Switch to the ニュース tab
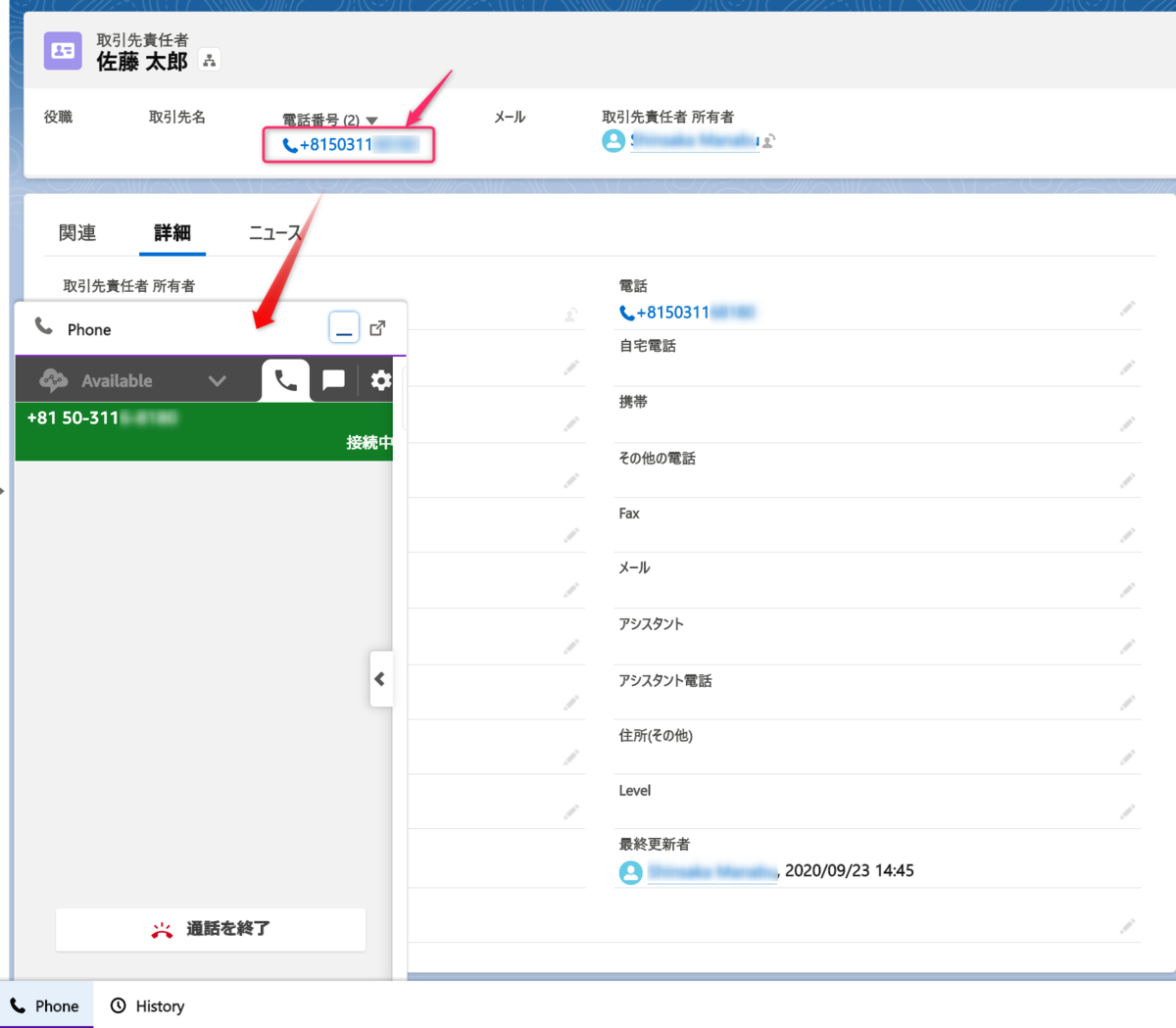The width and height of the screenshot is (1176, 1028). pos(274,232)
